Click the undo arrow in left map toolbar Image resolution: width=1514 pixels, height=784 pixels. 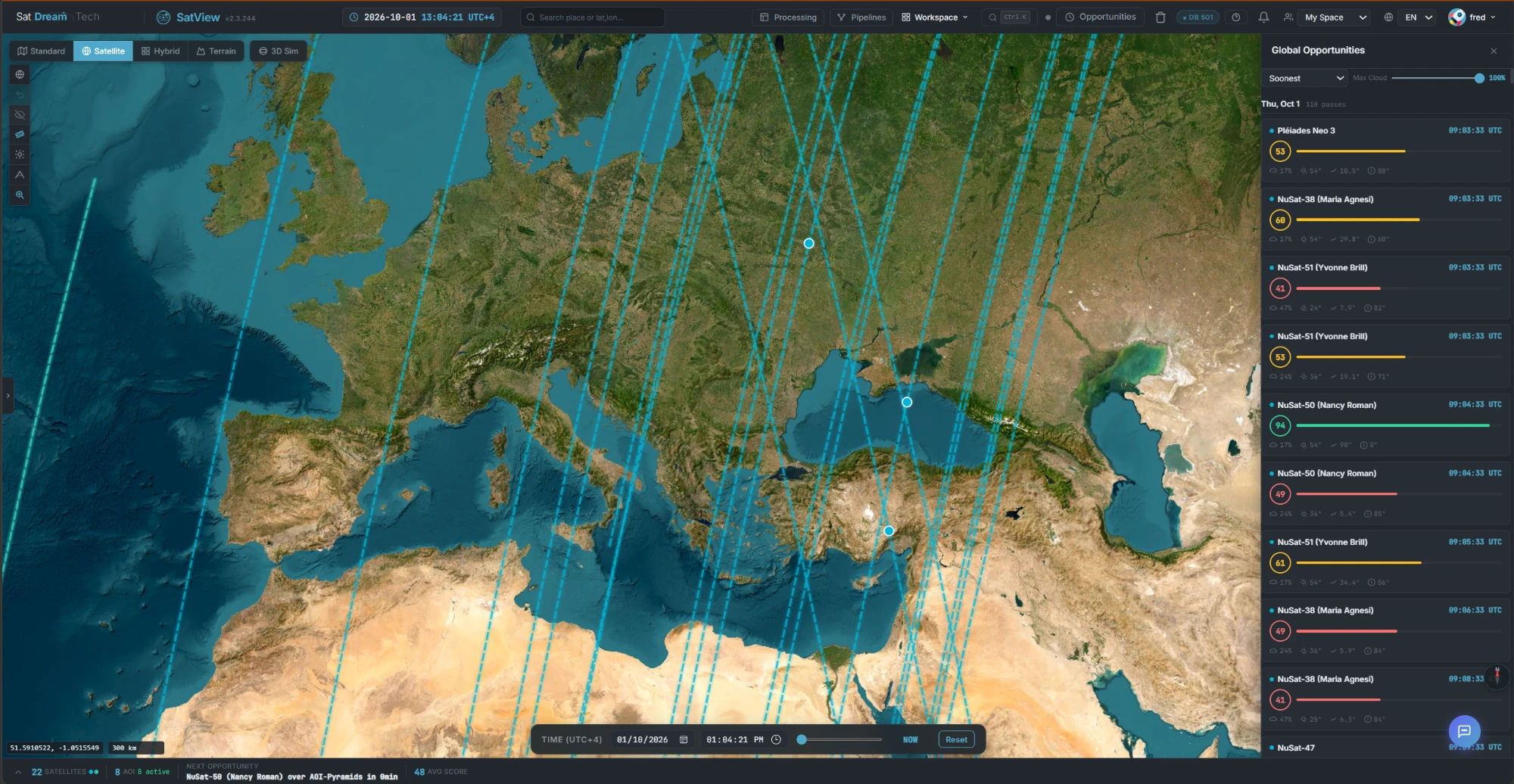pos(20,95)
